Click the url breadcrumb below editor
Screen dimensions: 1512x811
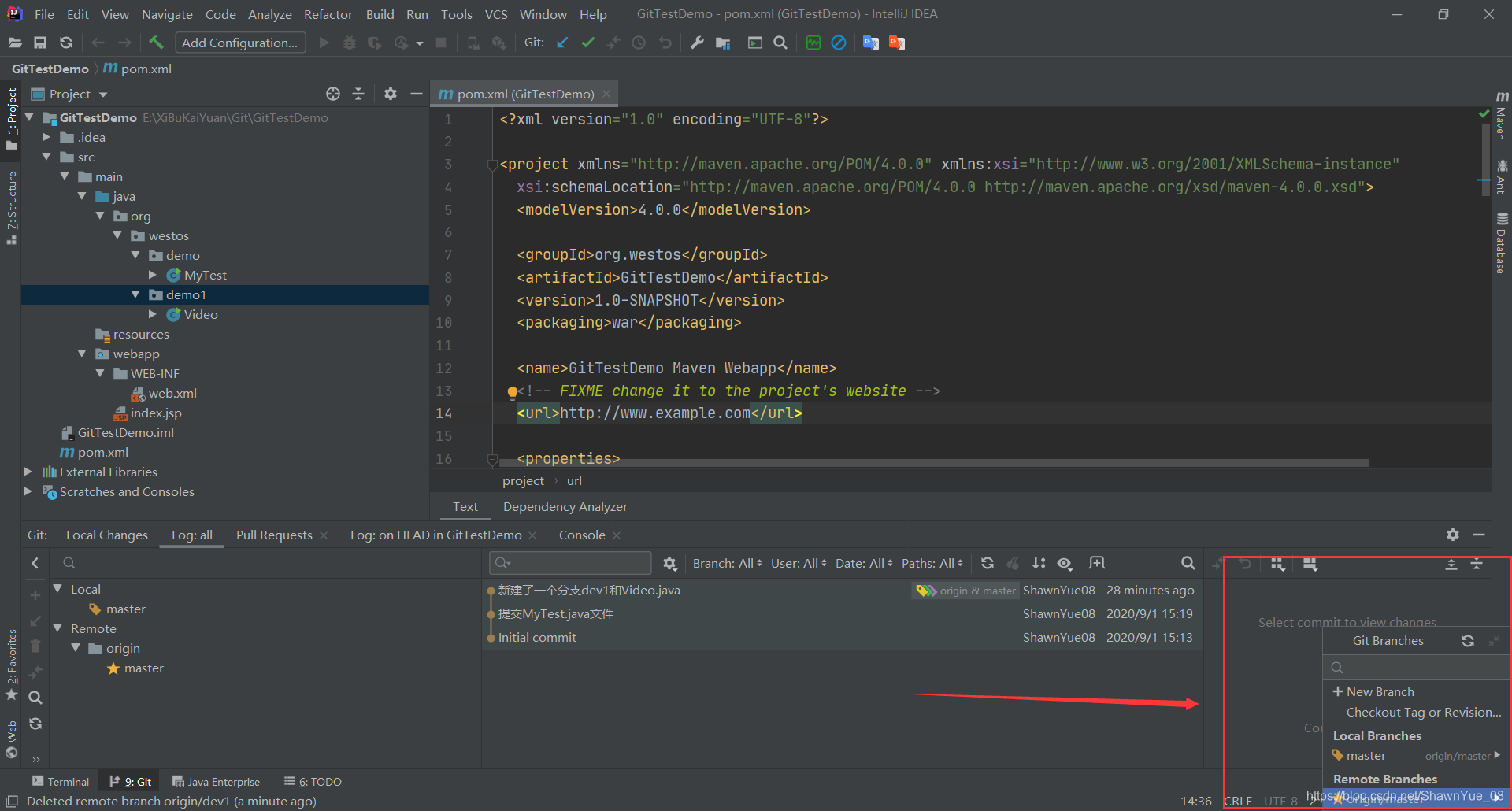click(574, 480)
